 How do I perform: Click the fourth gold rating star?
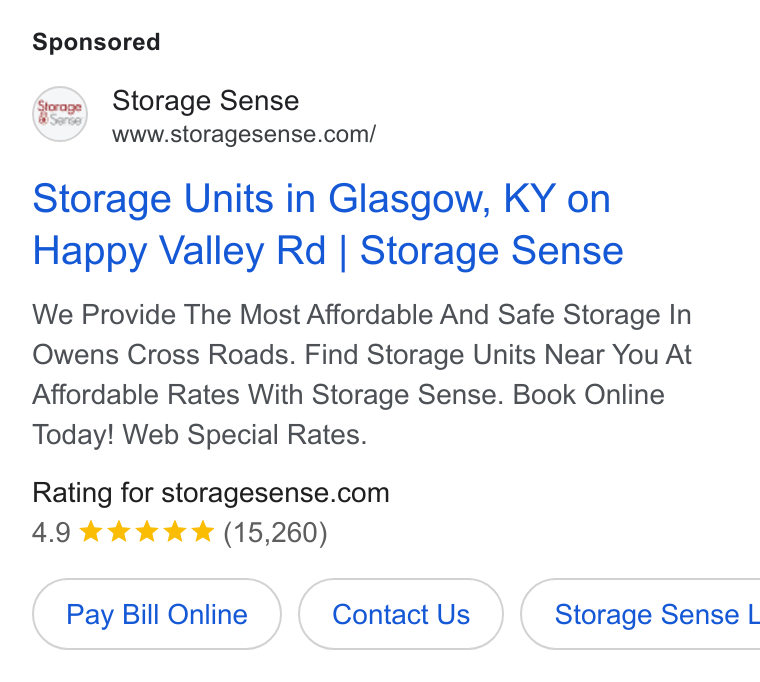[x=175, y=531]
